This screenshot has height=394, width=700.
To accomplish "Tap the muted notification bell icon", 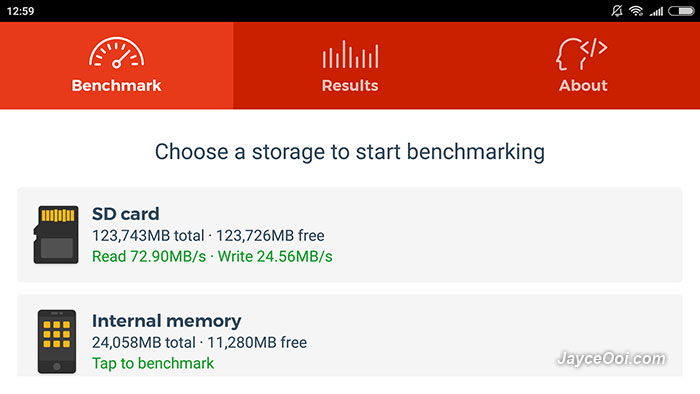I will click(617, 11).
